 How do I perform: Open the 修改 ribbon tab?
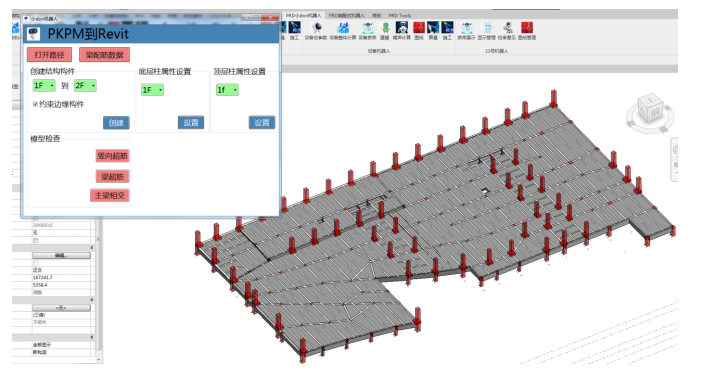[376, 15]
